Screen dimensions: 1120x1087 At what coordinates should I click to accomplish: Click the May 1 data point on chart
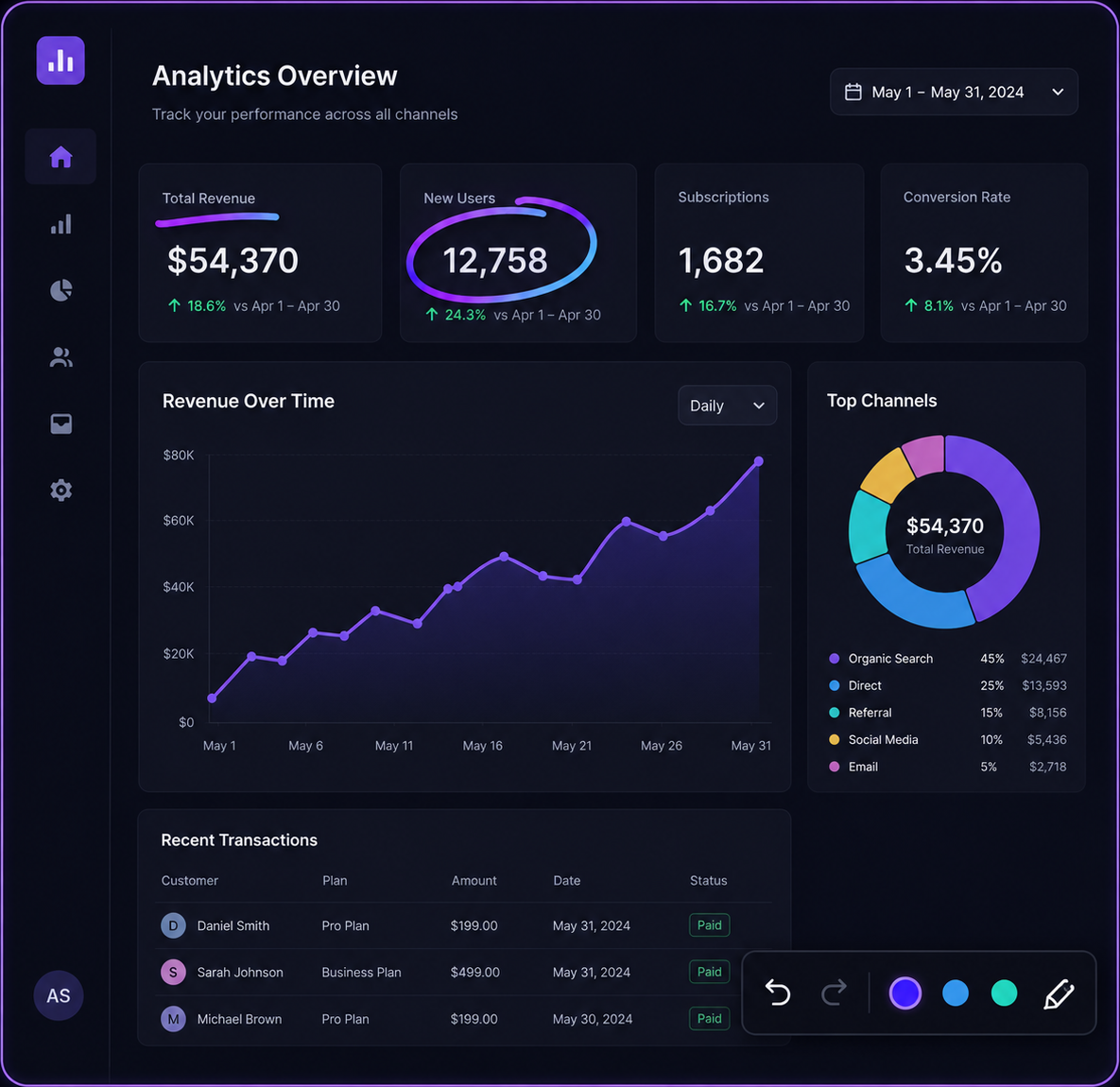click(x=212, y=698)
